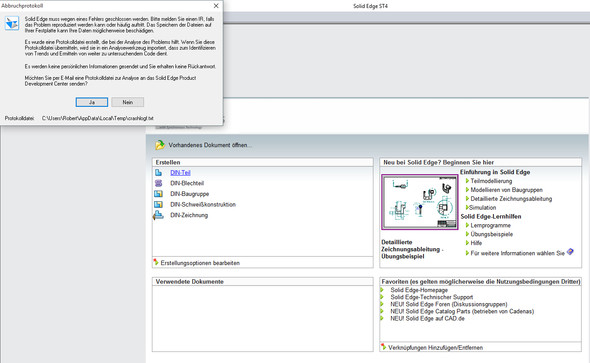The width and height of the screenshot is (590, 363).
Task: Click the arrow beside Solid Edge-Technischer Support
Action: (x=382, y=297)
